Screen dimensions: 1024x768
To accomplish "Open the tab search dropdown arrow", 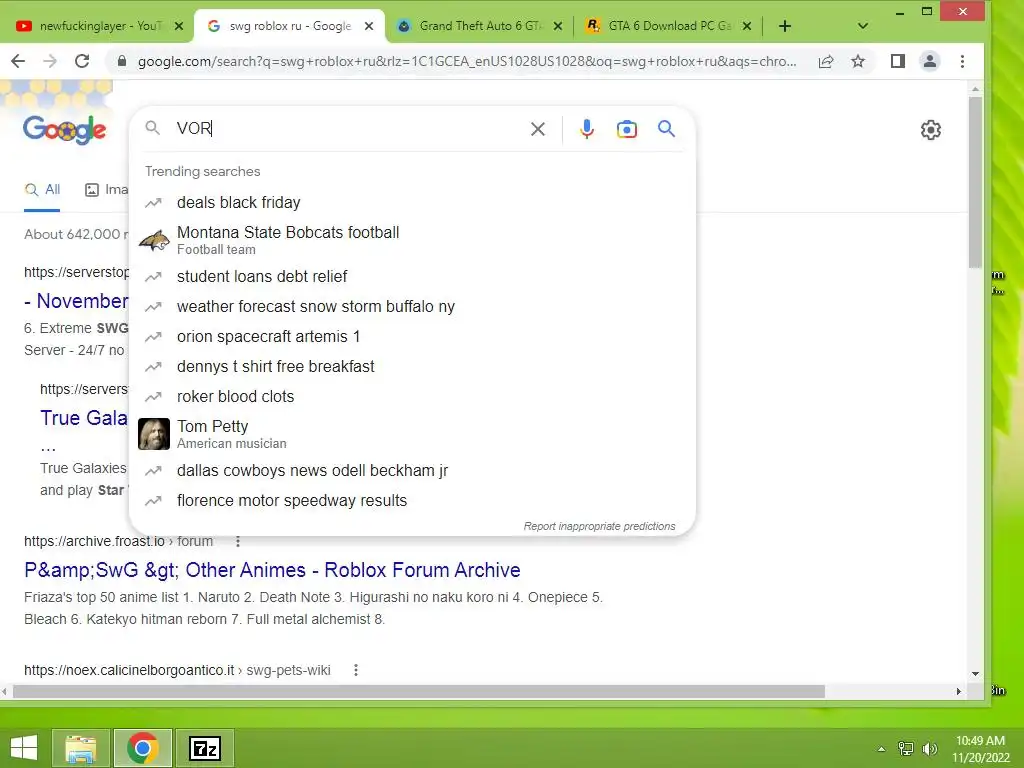I will 863,26.
